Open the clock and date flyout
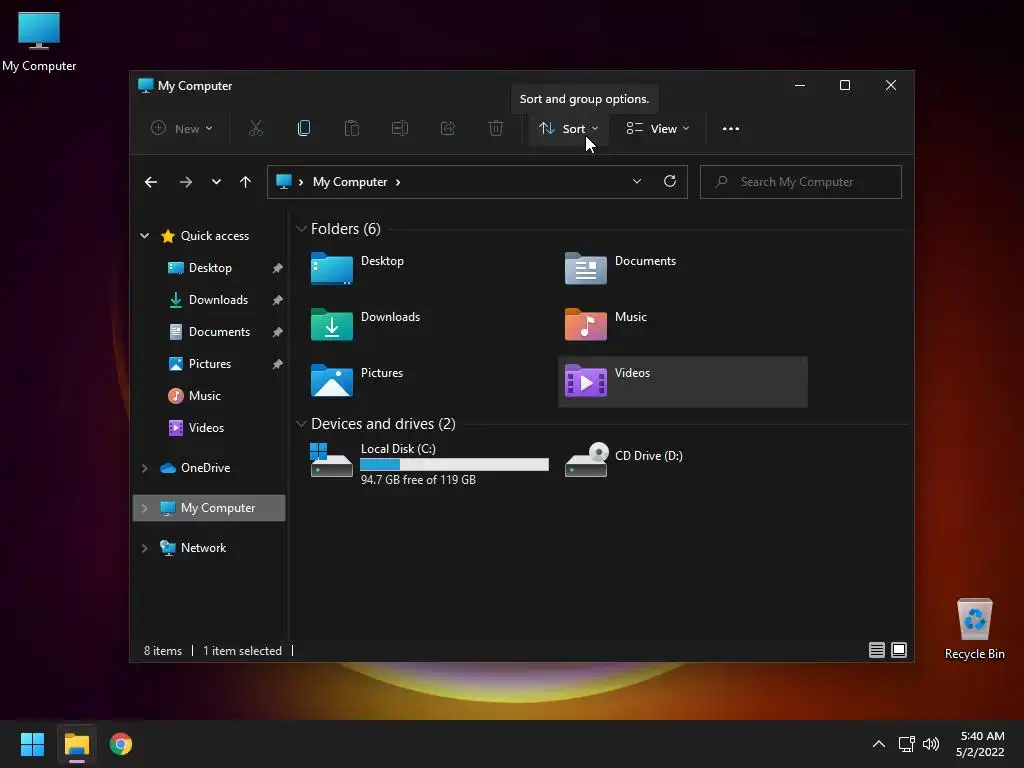This screenshot has width=1024, height=768. pos(980,744)
